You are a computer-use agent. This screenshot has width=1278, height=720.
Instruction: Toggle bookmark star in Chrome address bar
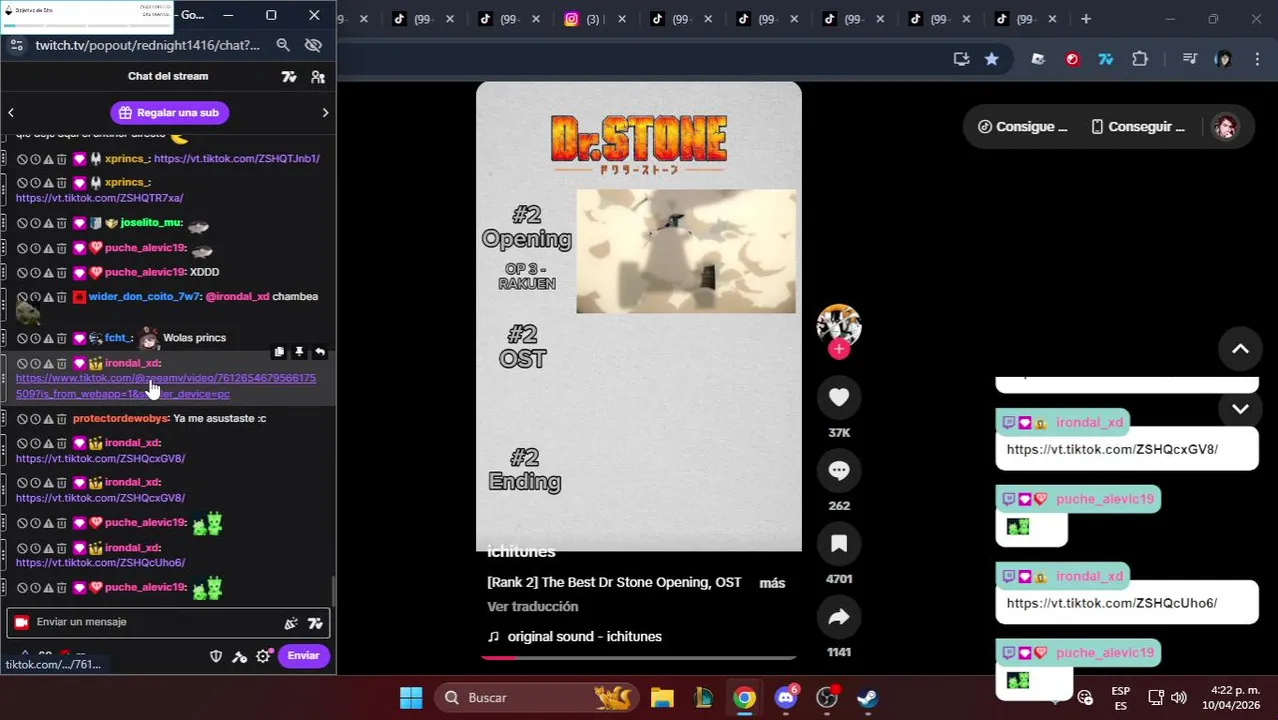(991, 59)
